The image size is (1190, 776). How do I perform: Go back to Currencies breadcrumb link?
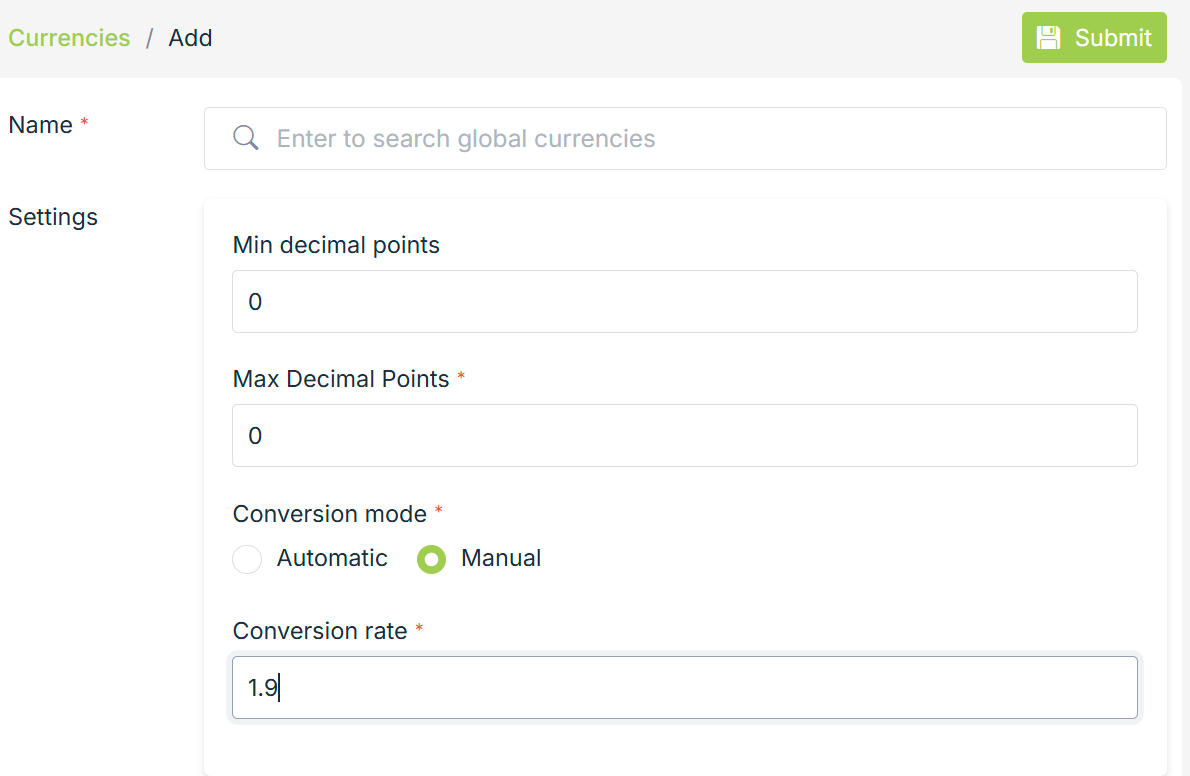click(x=69, y=38)
